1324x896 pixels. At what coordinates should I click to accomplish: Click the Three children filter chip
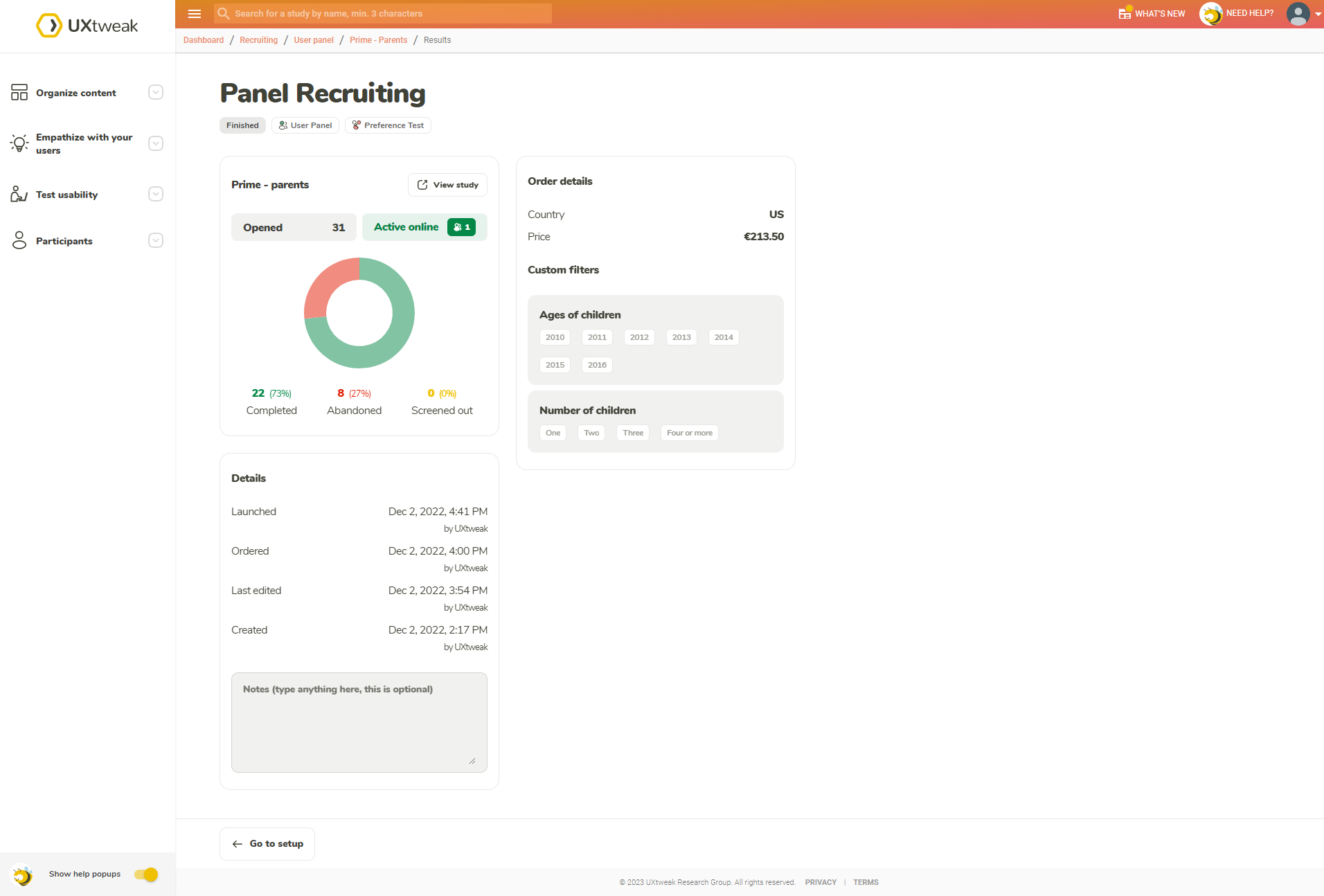(633, 433)
